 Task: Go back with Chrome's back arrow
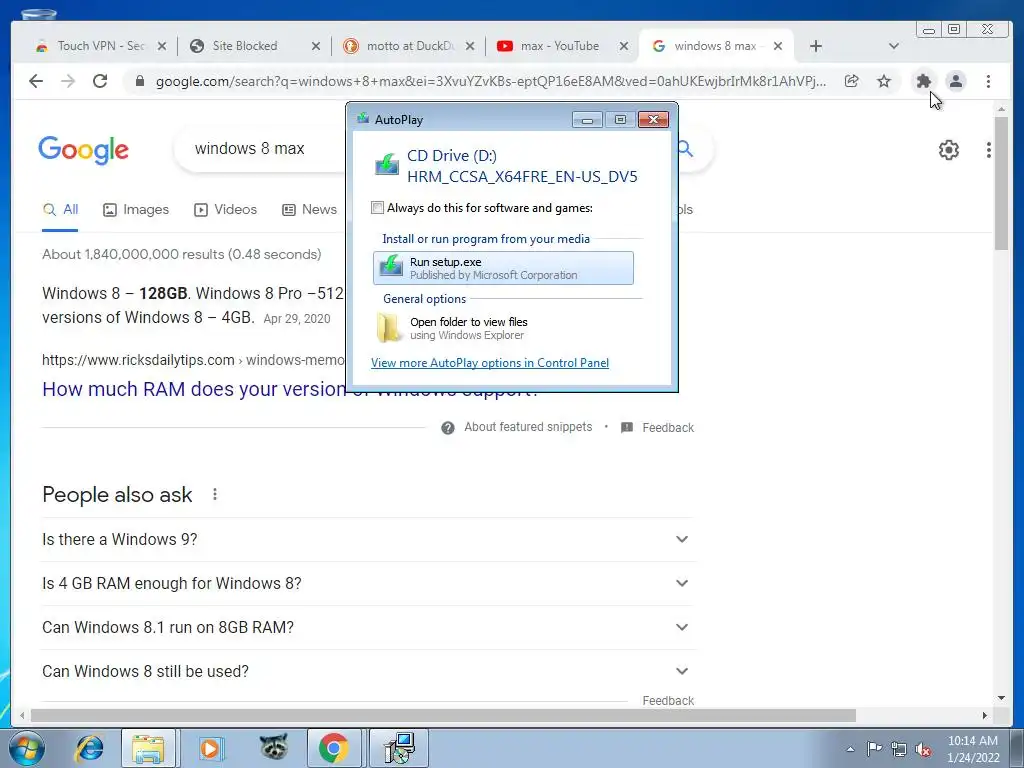(x=36, y=81)
